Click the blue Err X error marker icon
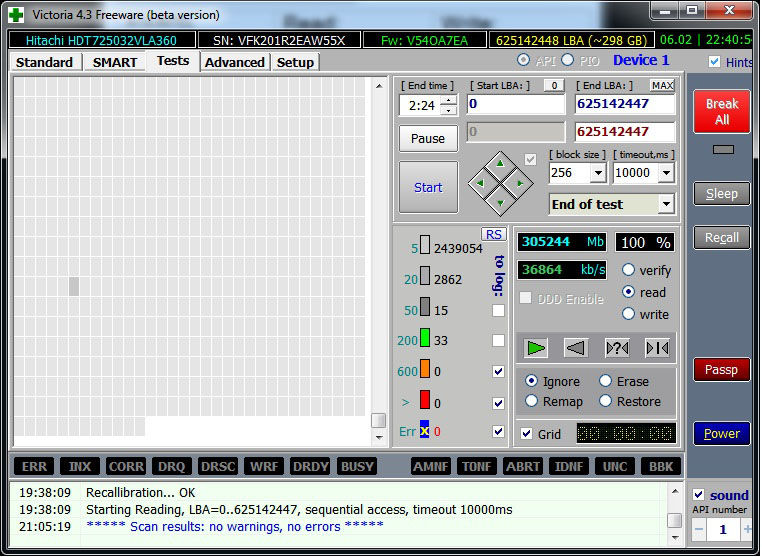The image size is (762, 557). click(425, 430)
